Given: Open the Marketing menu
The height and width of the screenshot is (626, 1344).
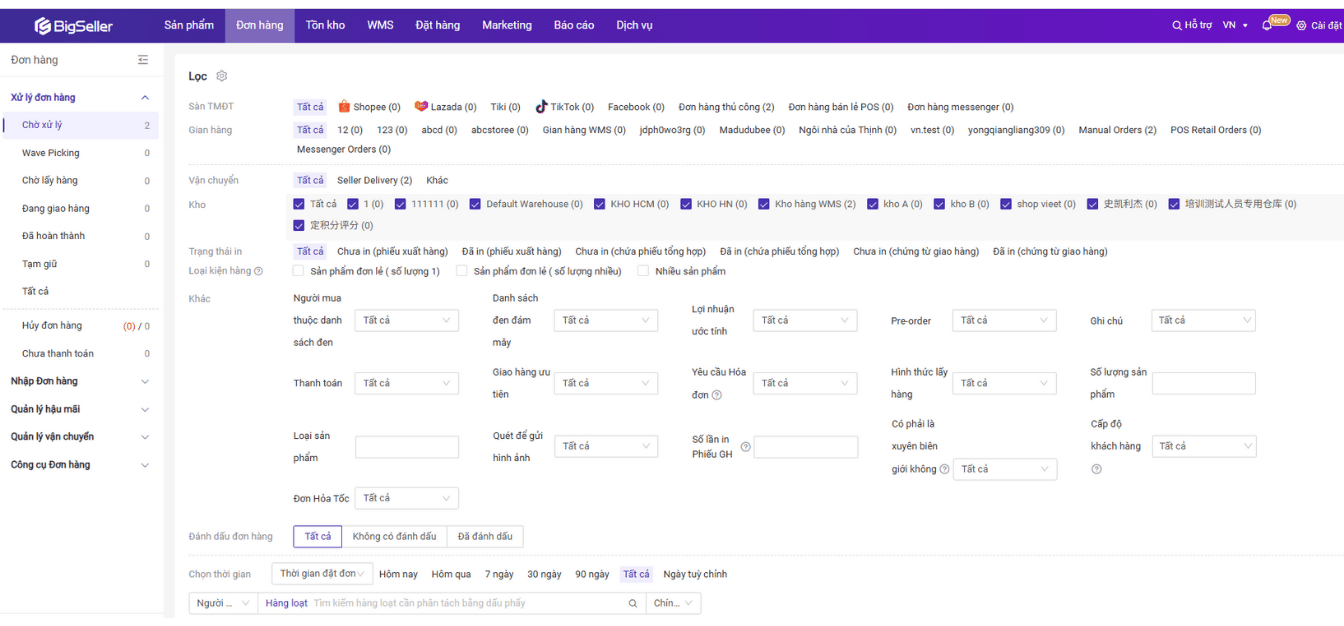Looking at the screenshot, I should click(x=507, y=25).
